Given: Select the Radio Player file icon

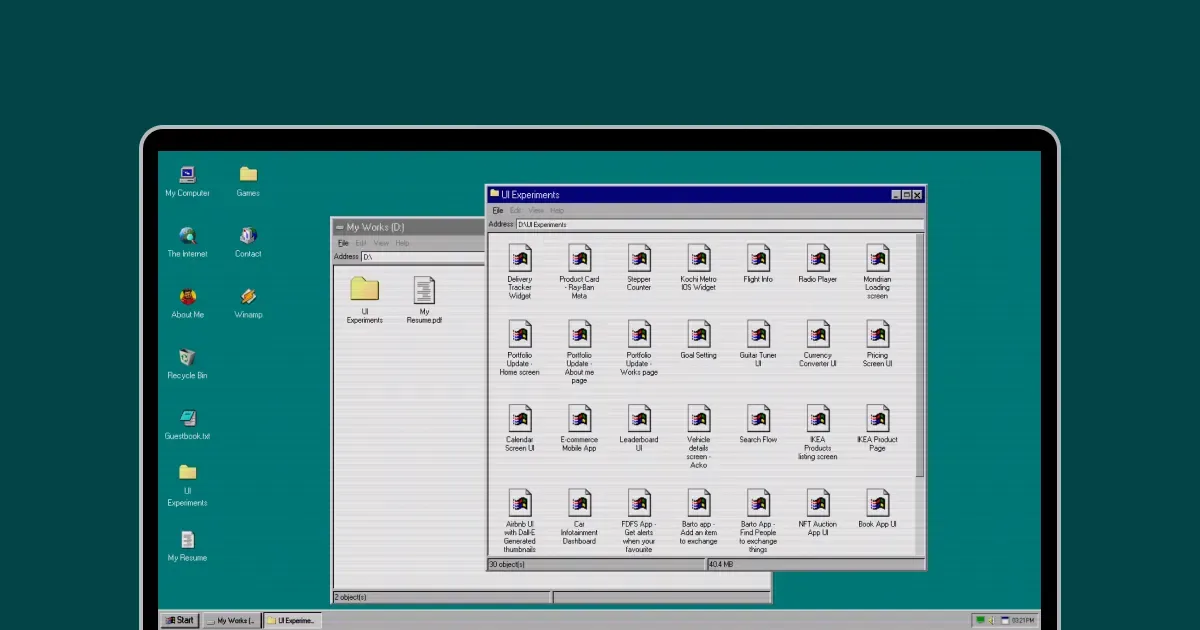Looking at the screenshot, I should 818,257.
